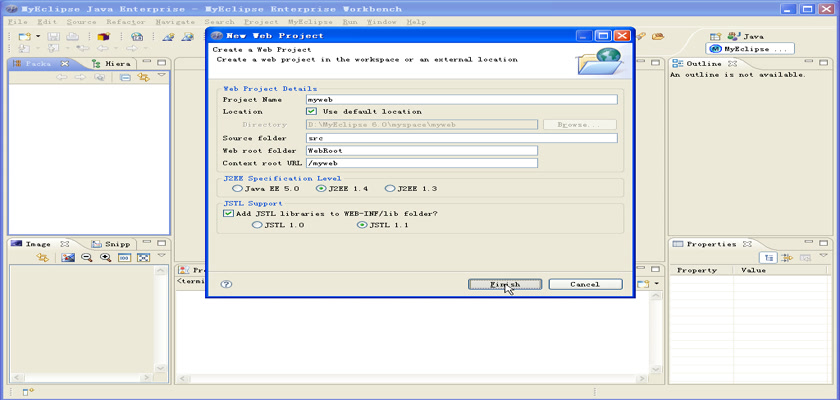
Task: Switch to the Java perspective
Action: [745, 36]
